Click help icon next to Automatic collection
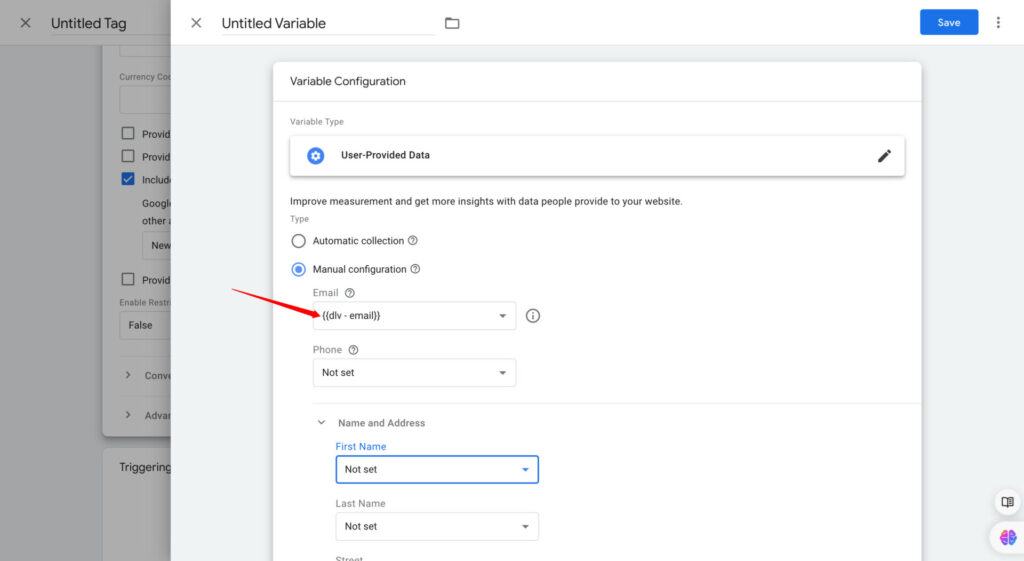 413,241
